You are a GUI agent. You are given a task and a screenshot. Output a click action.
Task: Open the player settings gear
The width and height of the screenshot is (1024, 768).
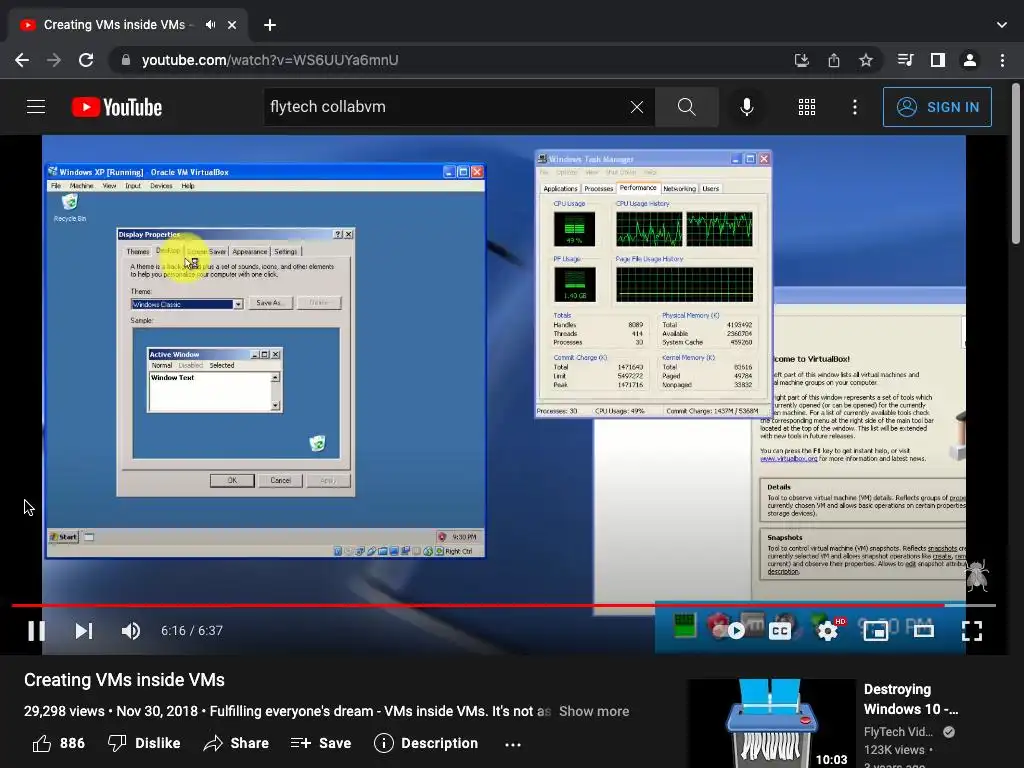(827, 631)
